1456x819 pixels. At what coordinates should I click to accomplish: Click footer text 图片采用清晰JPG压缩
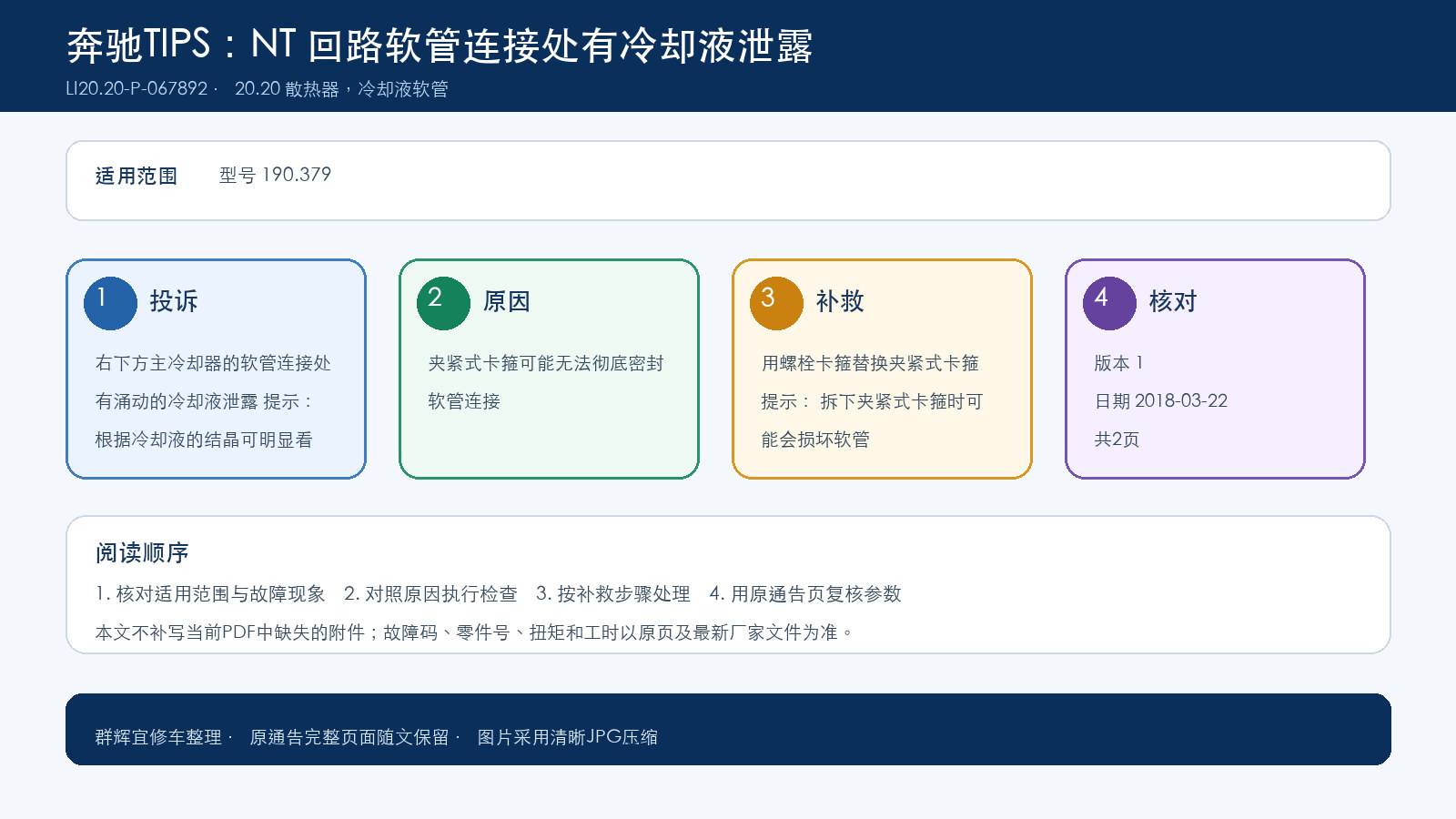coord(568,737)
